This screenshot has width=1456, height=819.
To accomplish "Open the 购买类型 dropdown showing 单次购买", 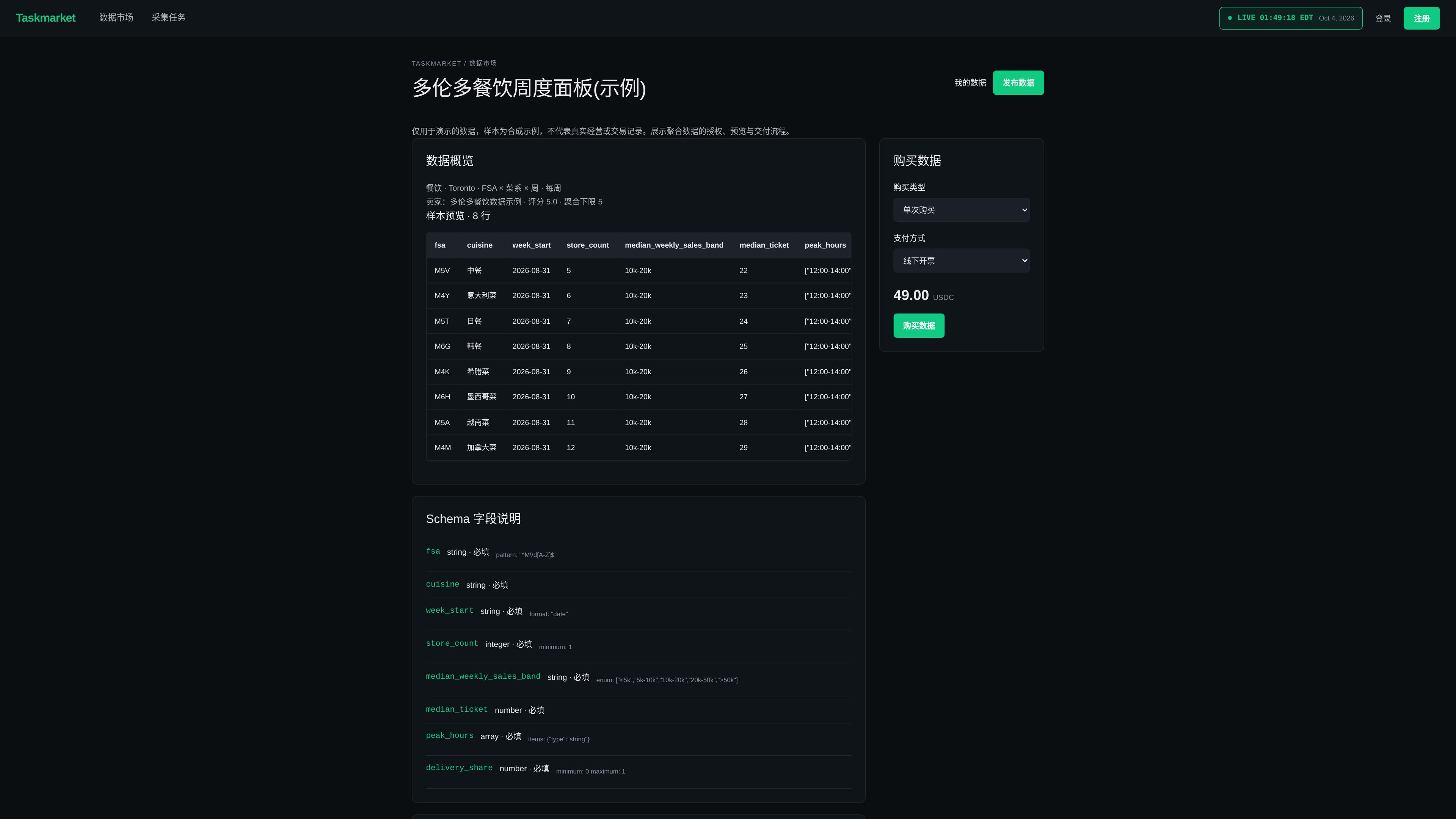I will pos(961,210).
